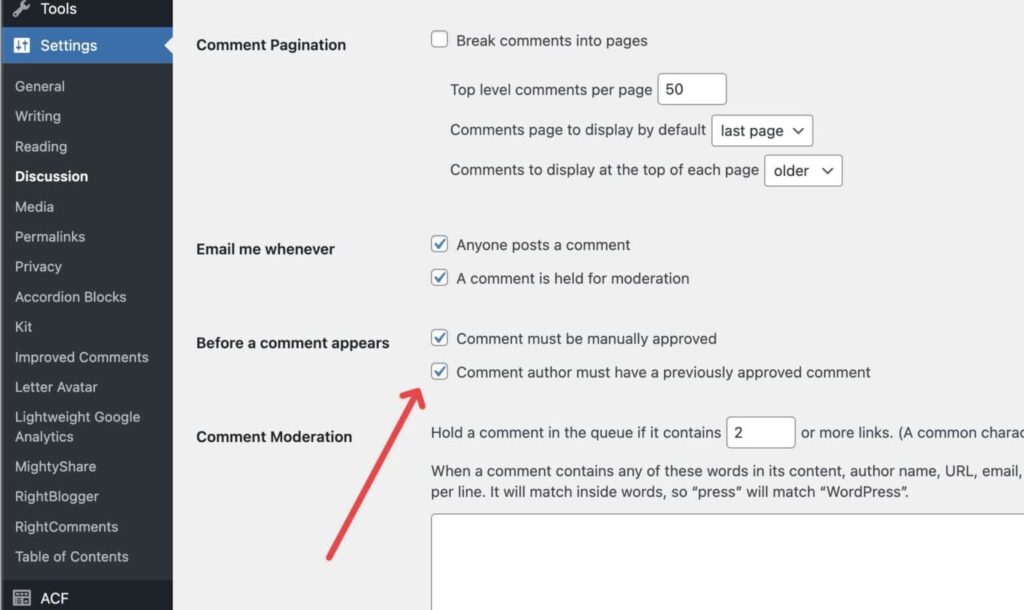The image size is (1024, 610).
Task: Open Media settings
Action: pos(35,207)
